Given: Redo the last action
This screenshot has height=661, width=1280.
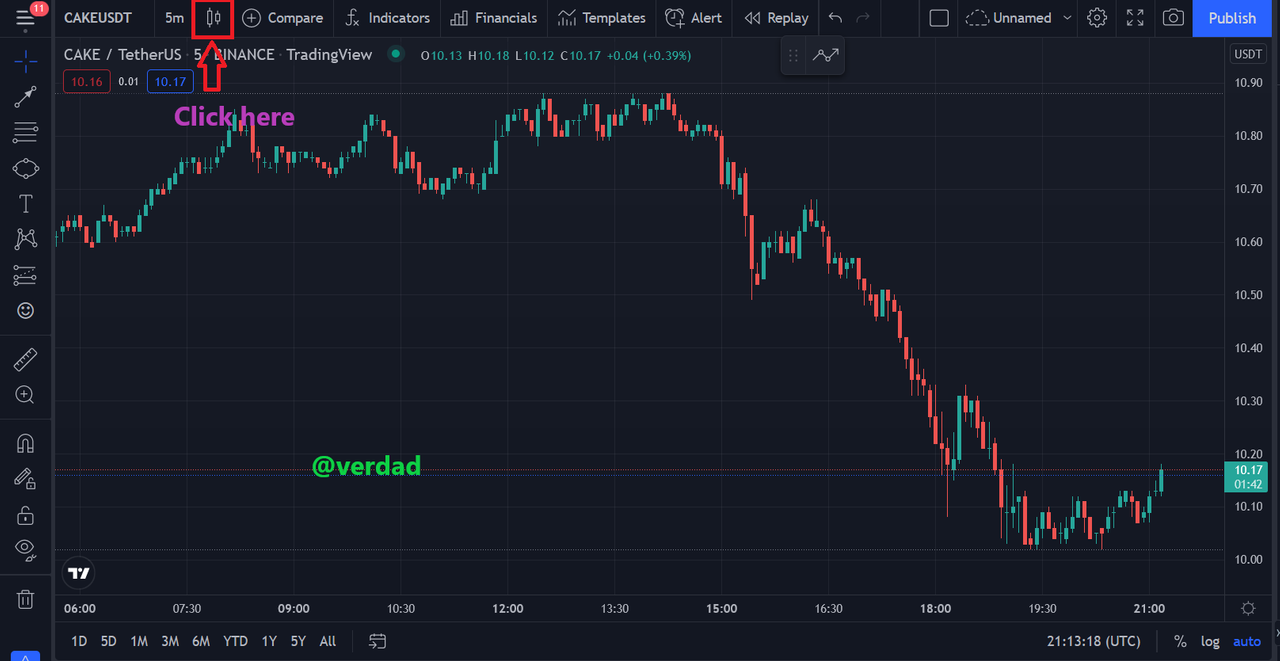Looking at the screenshot, I should [863, 18].
